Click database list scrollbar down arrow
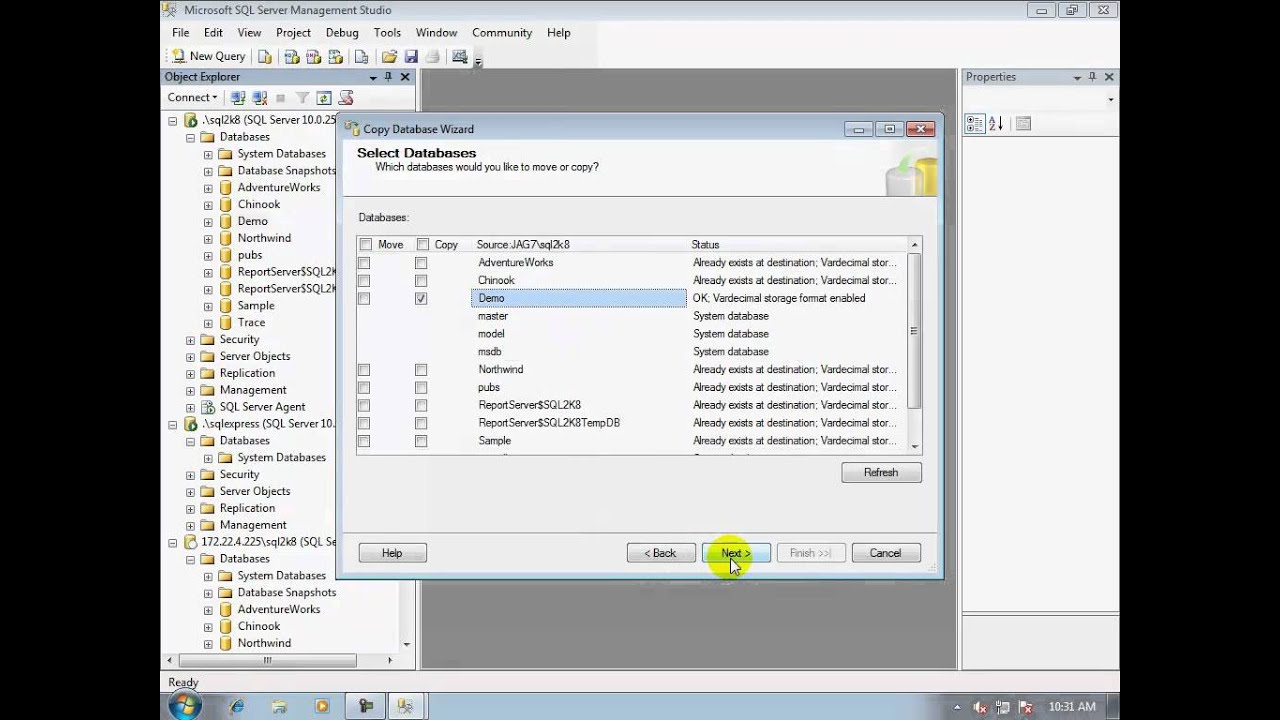Screen dimensions: 1280x720 click(x=914, y=447)
